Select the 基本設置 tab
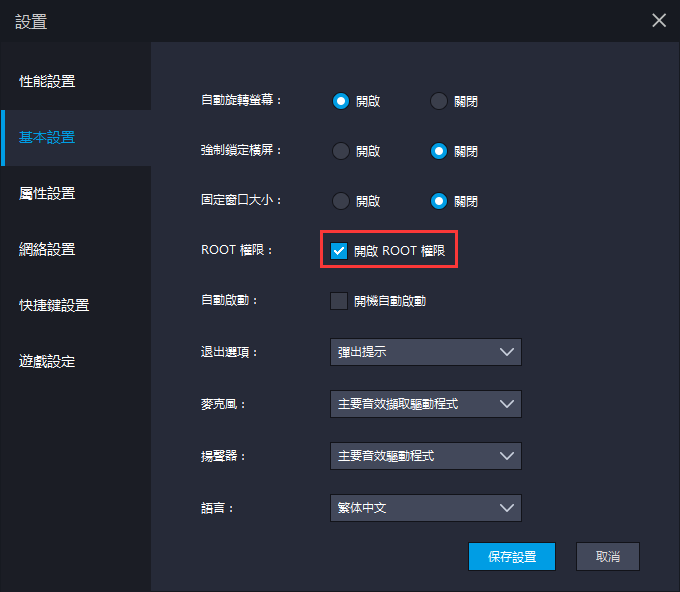Image resolution: width=680 pixels, height=592 pixels. click(48, 137)
